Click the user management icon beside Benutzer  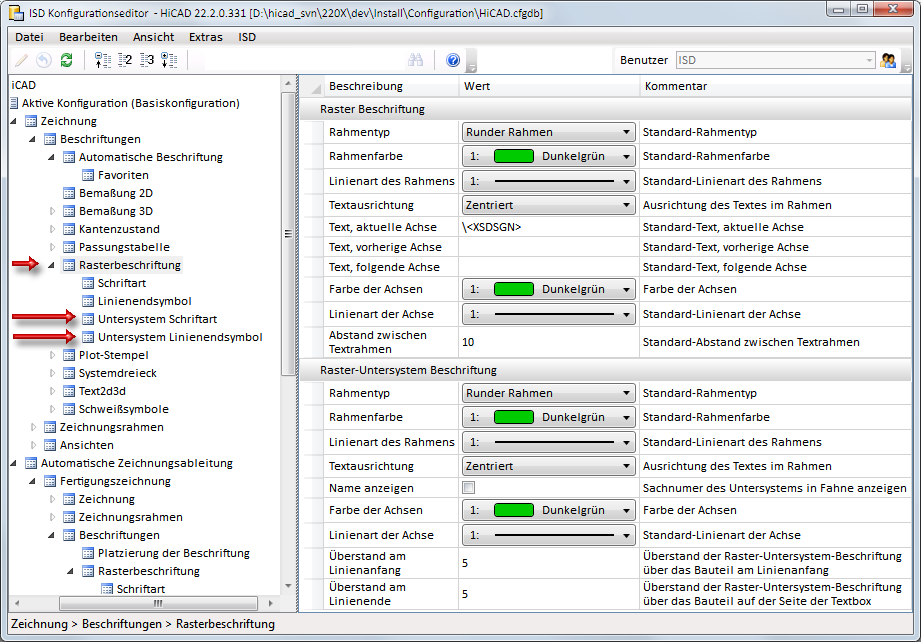click(887, 61)
